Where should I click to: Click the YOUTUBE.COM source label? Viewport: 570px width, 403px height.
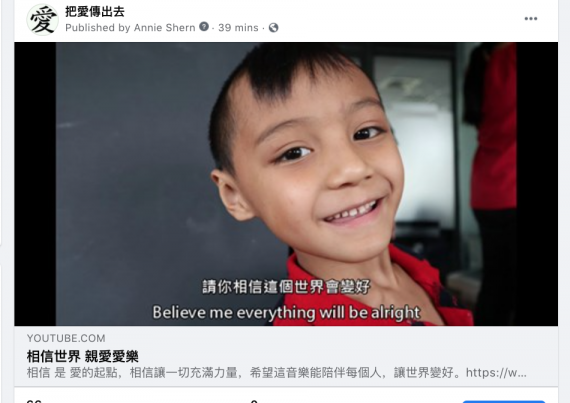tap(66, 338)
